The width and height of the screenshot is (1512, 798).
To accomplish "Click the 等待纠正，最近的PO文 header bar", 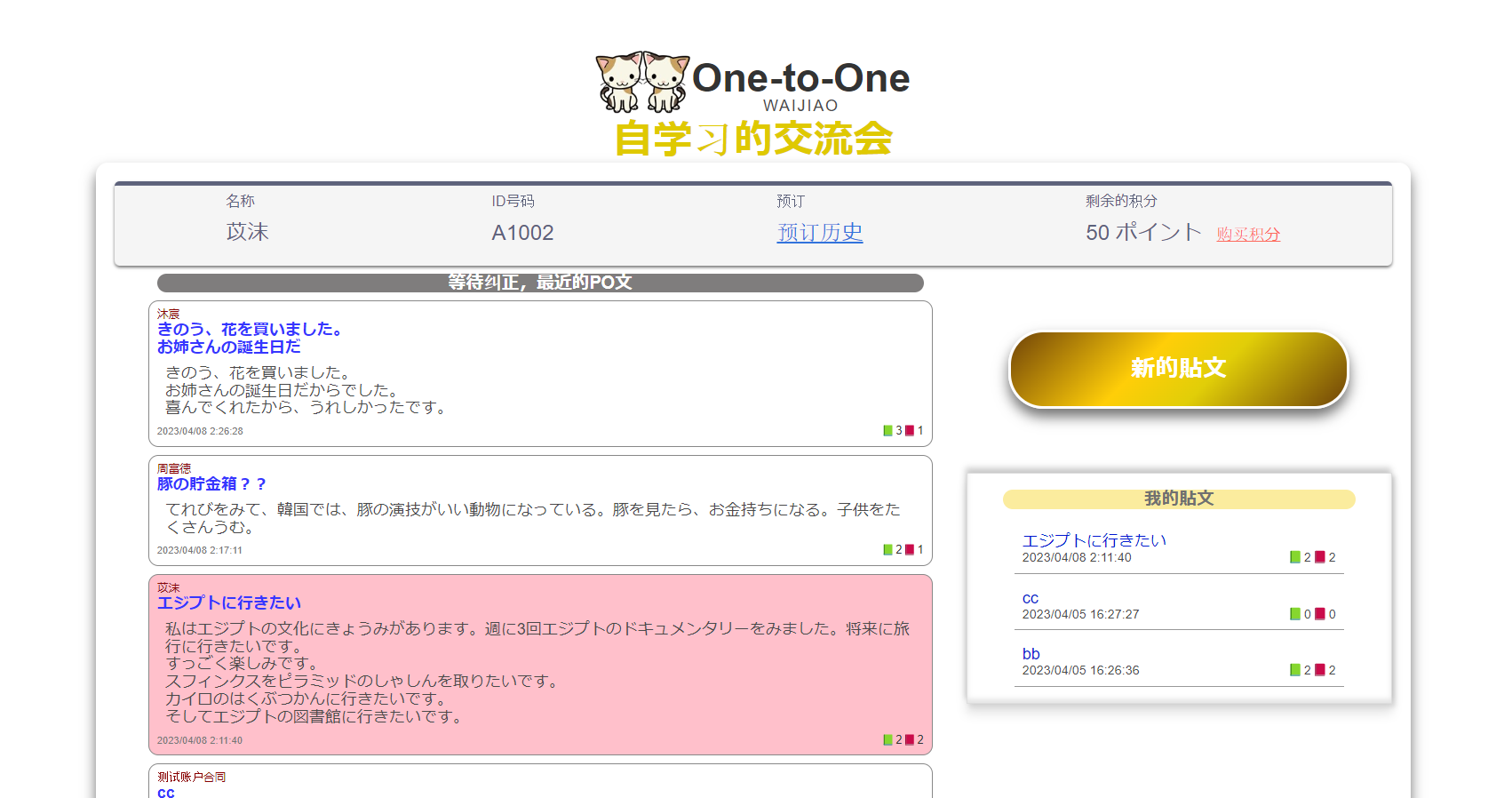I will (x=540, y=283).
